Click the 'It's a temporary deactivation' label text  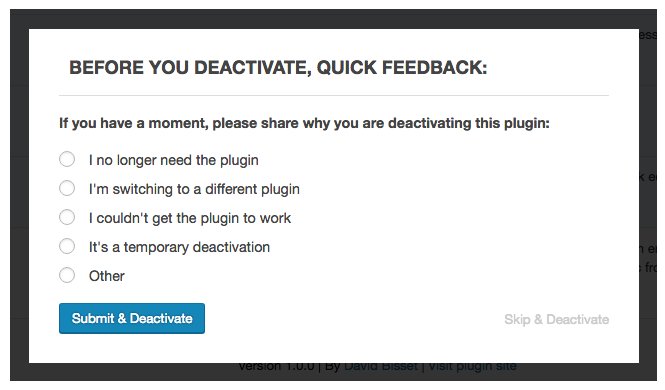tap(179, 247)
